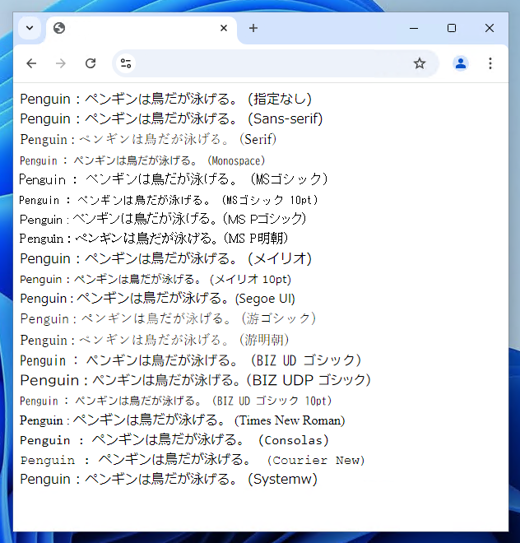
Task: Close the current browser tab
Action: pos(224,28)
